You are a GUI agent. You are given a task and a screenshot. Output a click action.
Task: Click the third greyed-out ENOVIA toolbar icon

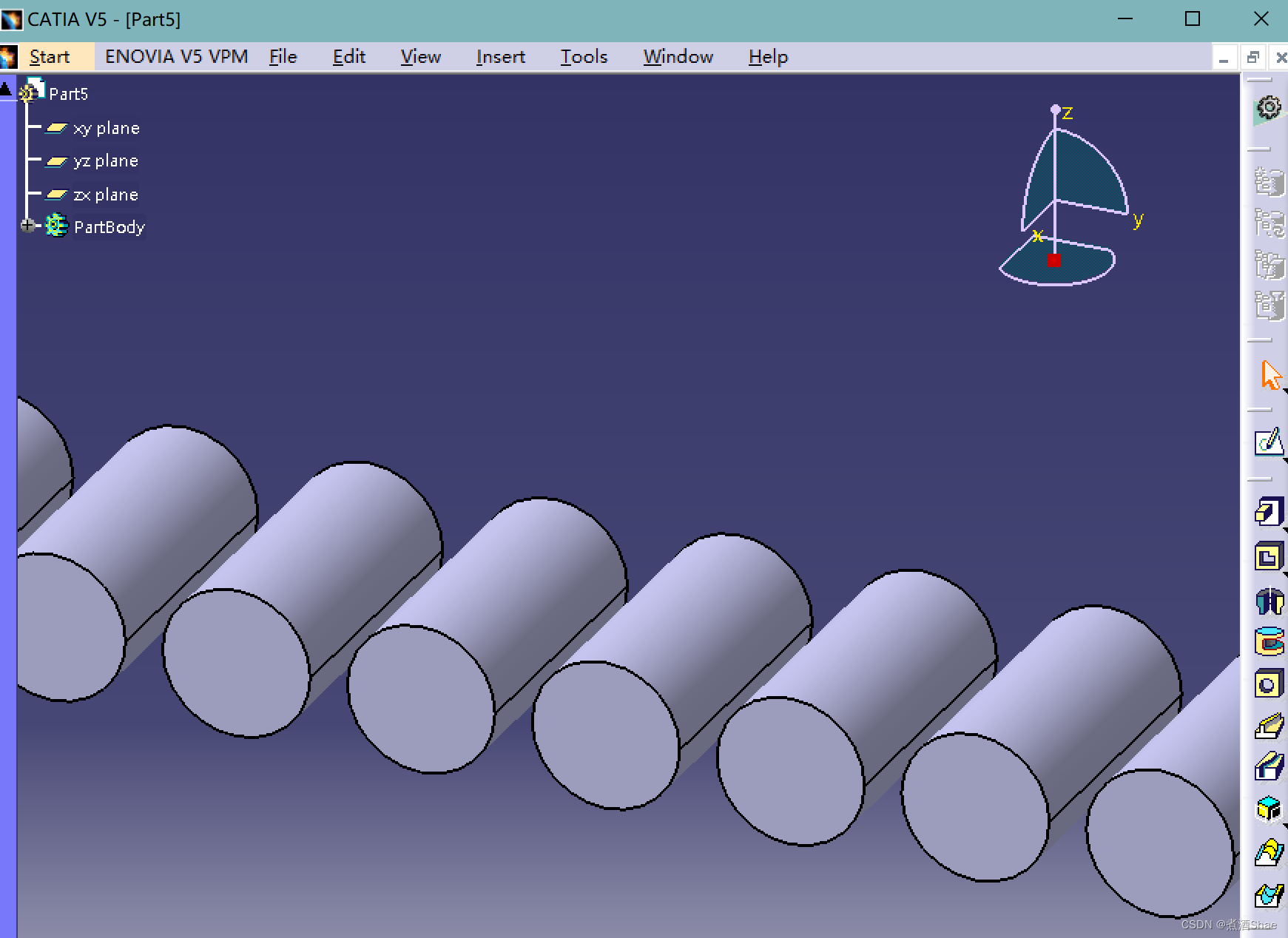1269,265
